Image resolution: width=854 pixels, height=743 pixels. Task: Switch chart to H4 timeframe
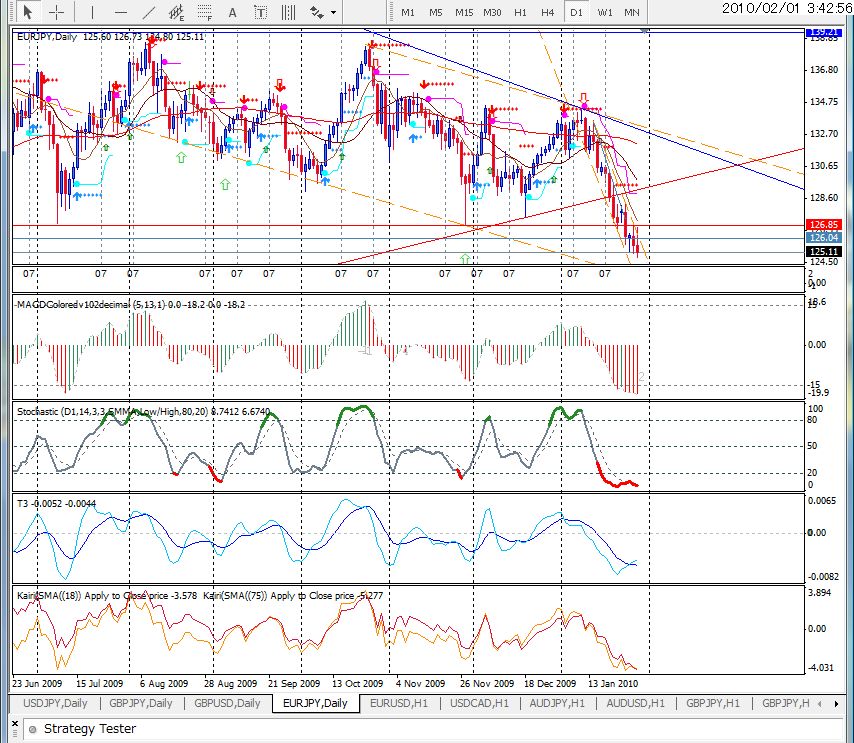(547, 12)
